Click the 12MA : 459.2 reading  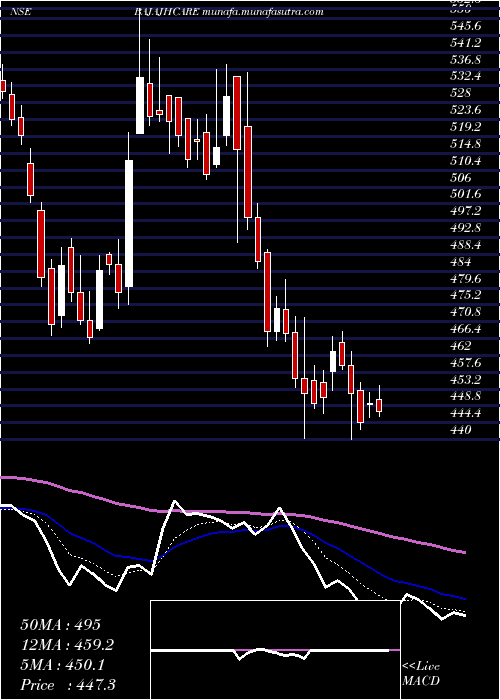pos(67,645)
